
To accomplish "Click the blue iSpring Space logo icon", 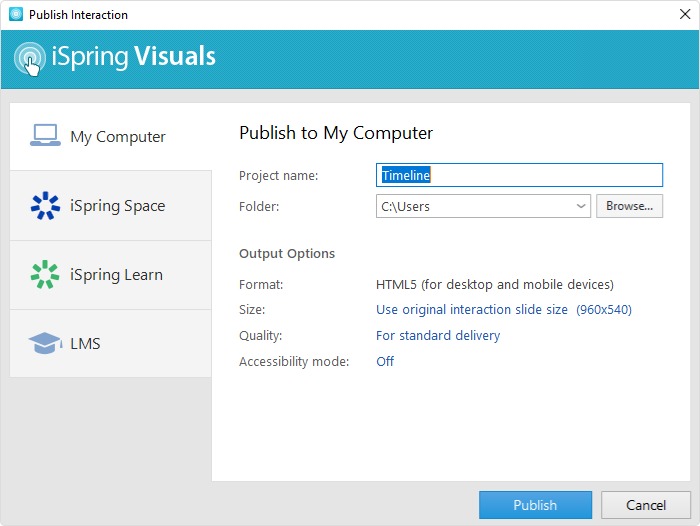I will pos(45,206).
